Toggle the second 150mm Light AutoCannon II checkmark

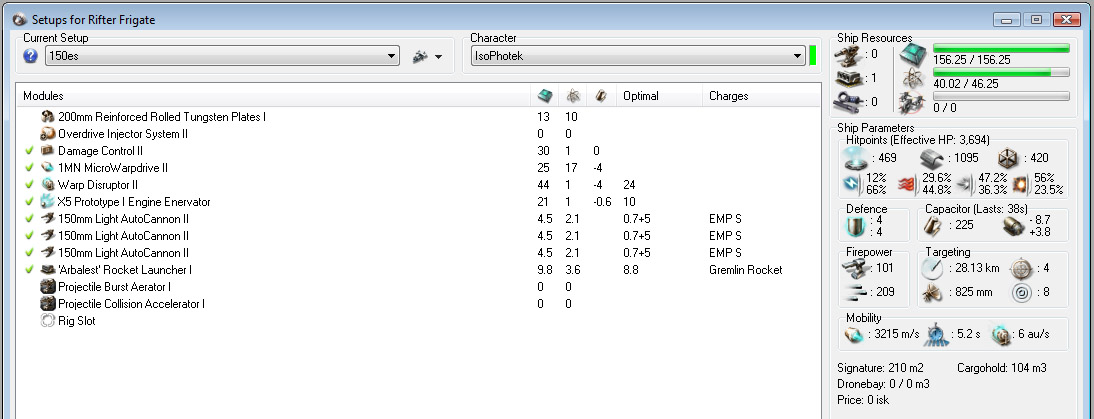29,236
